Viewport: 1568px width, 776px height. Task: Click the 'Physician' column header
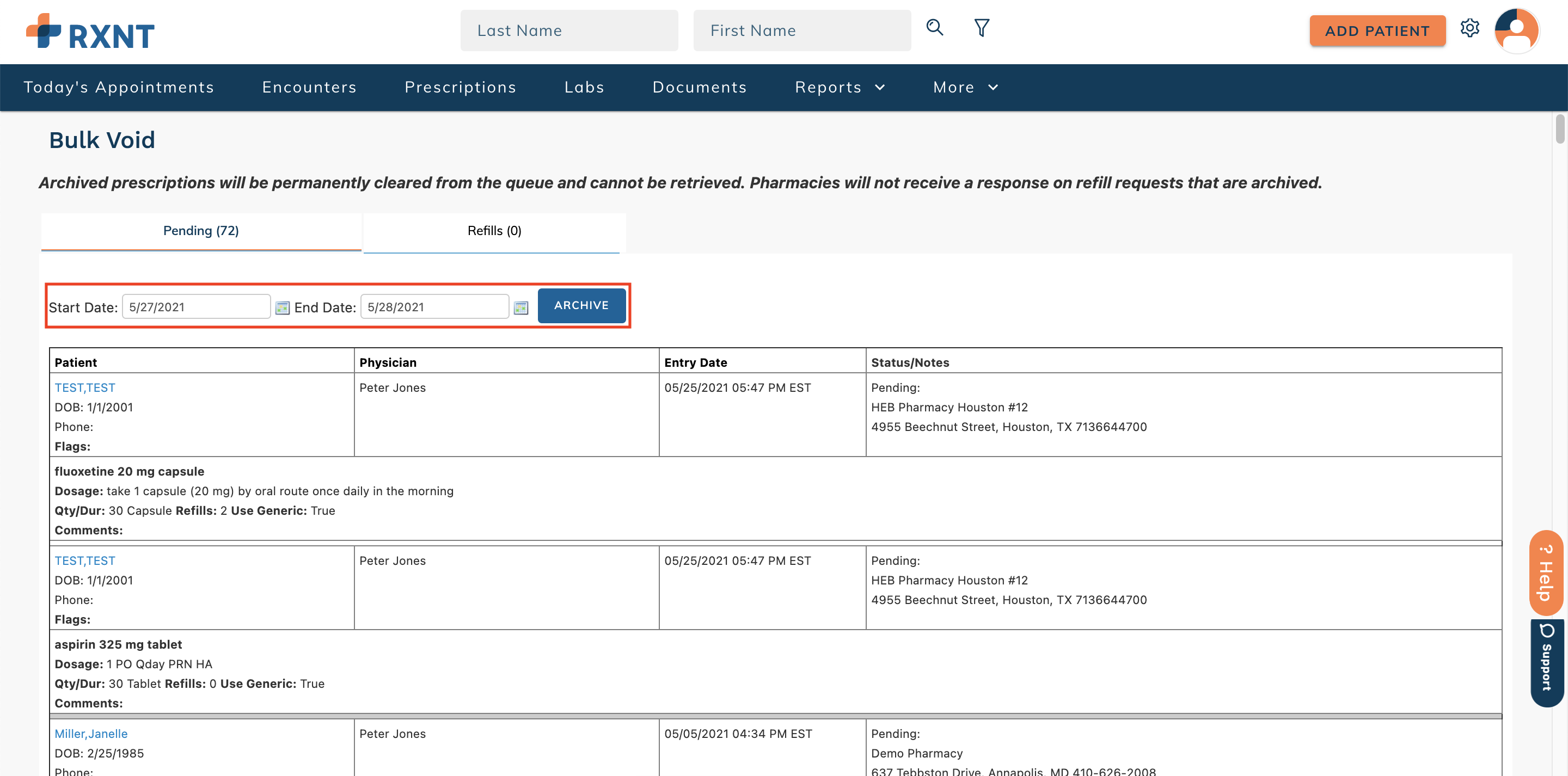pos(388,362)
